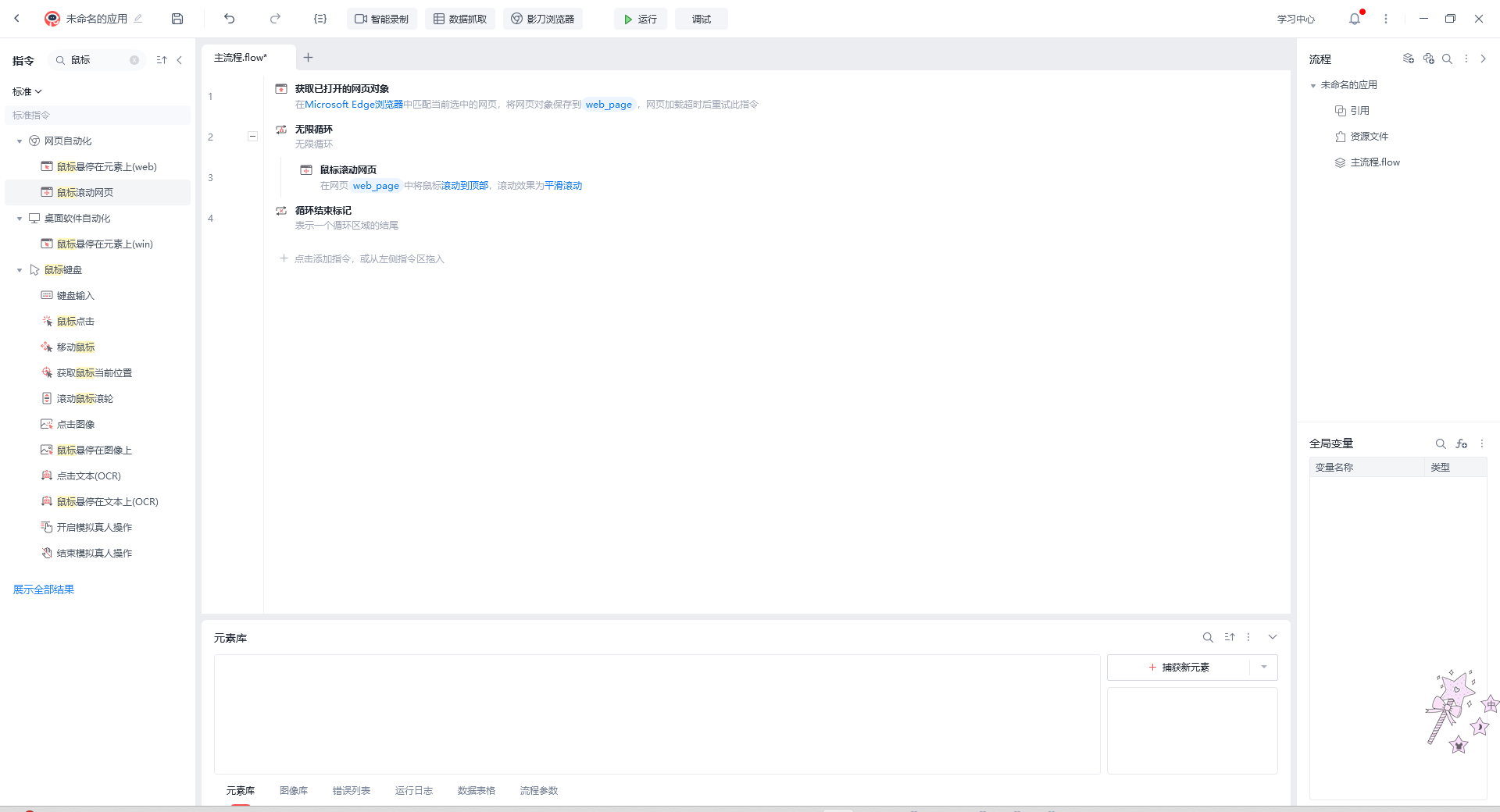Focus the 指令 search field

coord(98,60)
